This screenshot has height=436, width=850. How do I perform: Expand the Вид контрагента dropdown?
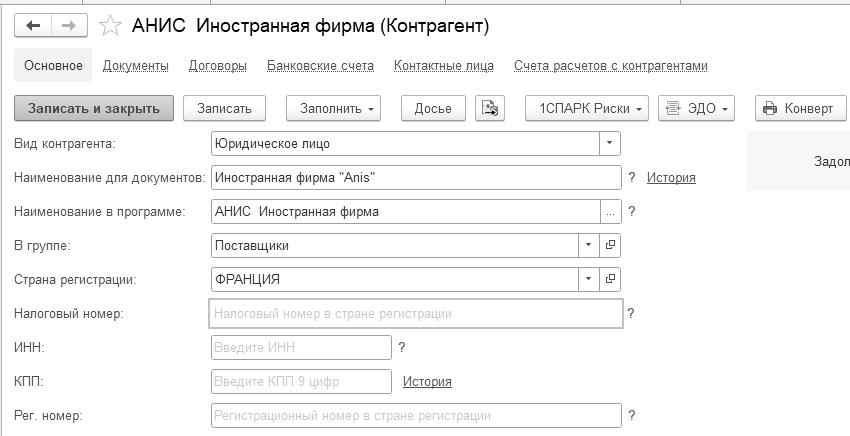coord(610,143)
